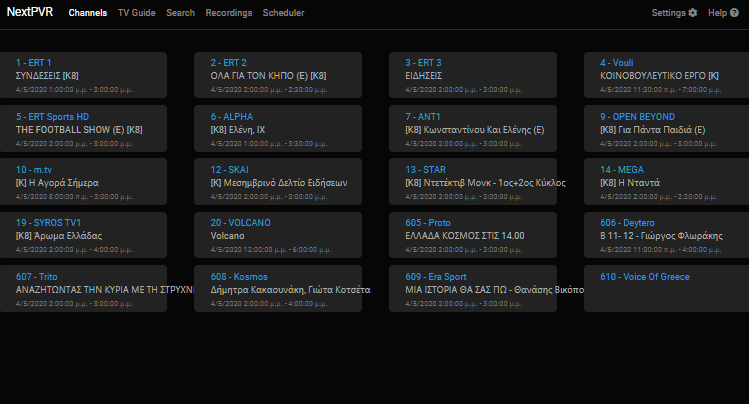Select radio channel 607 - Trito
Viewport: 749px width, 404px height.
tap(37, 276)
